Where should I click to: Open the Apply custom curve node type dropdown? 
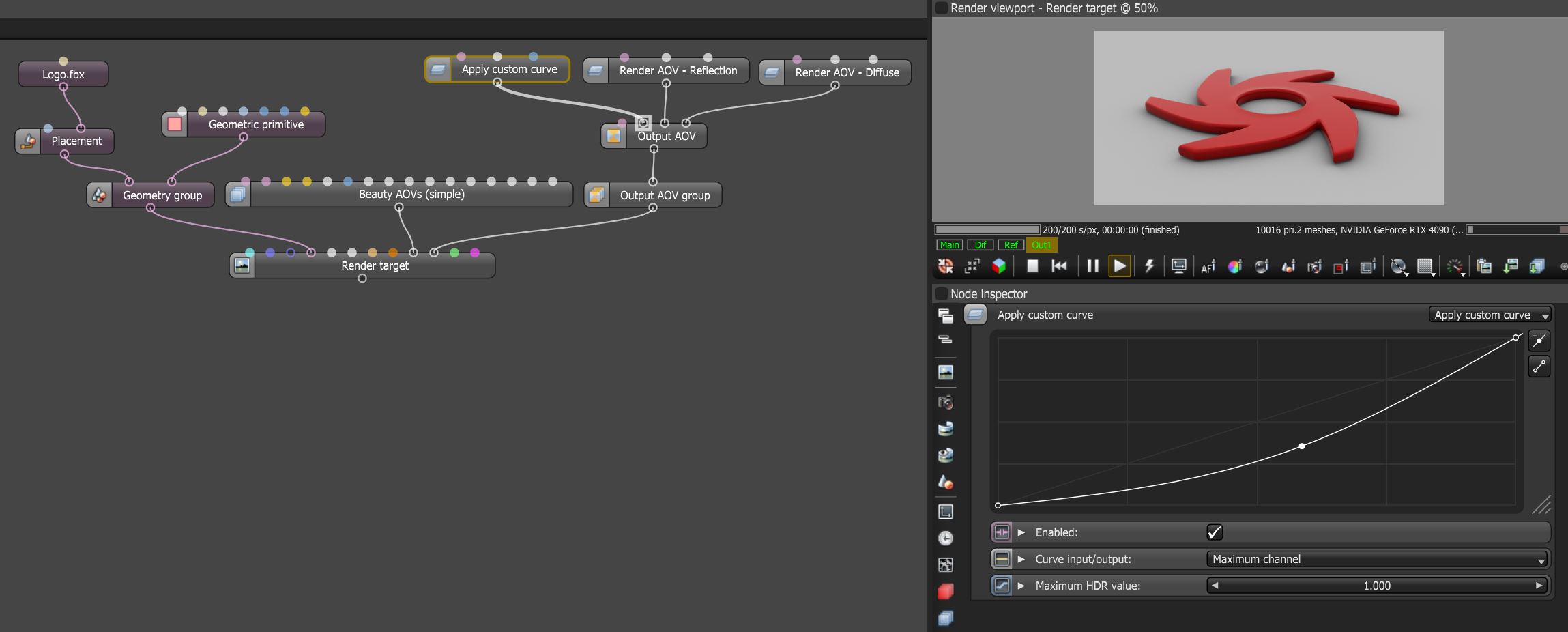[1490, 315]
